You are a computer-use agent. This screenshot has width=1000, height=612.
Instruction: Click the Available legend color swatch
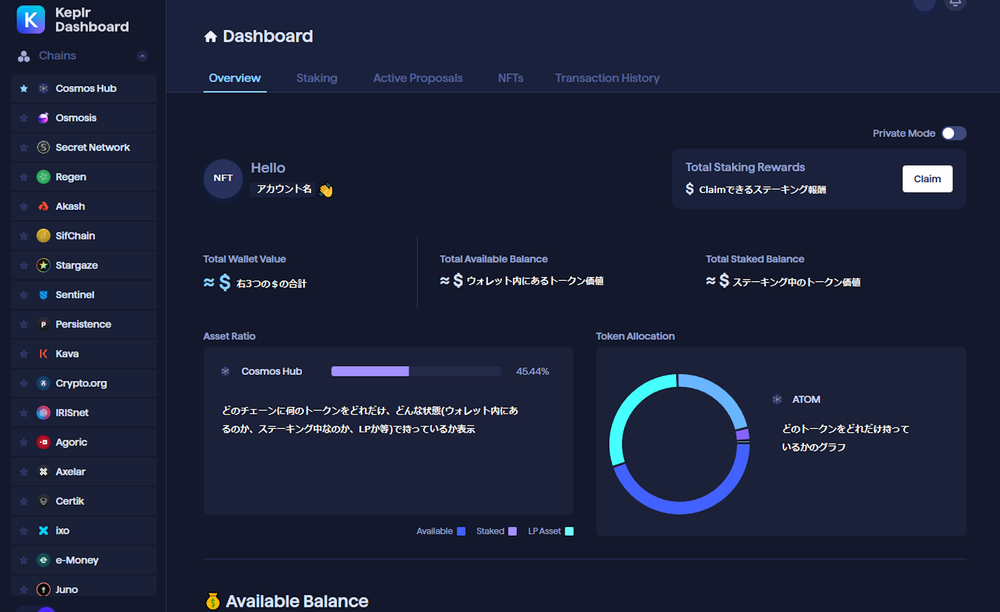[461, 531]
